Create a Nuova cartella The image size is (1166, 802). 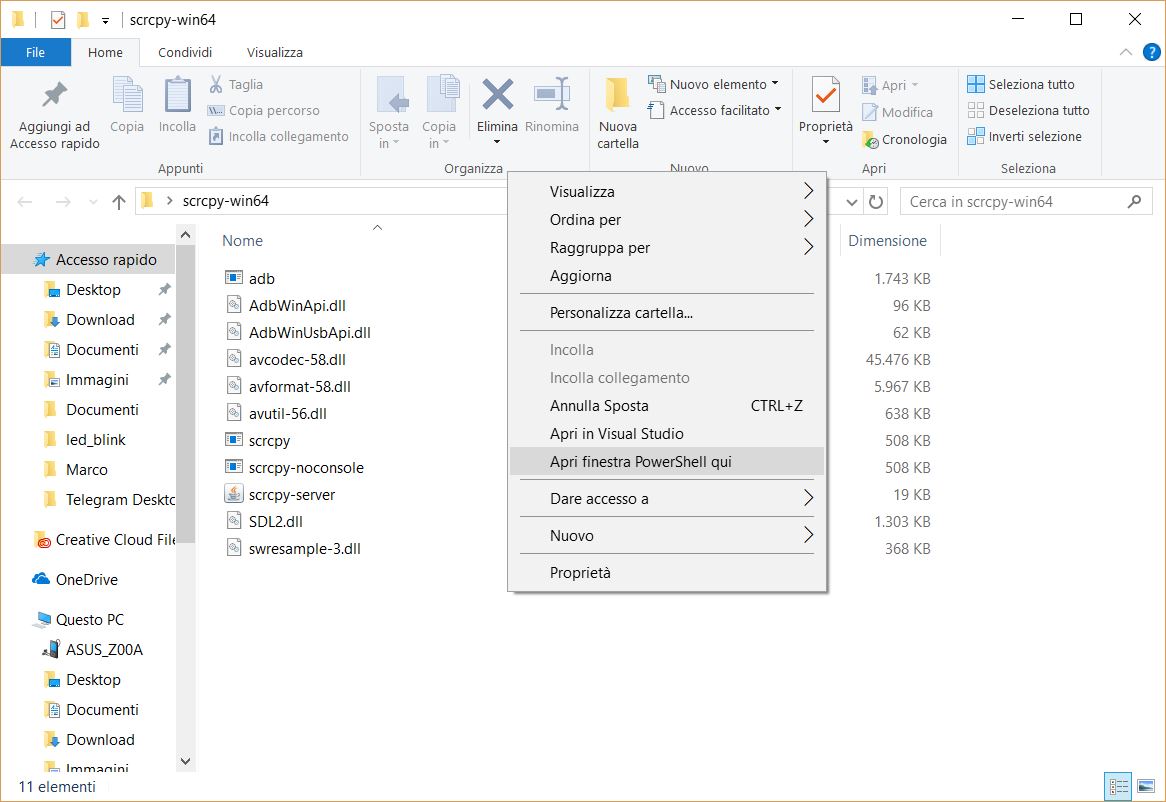tap(618, 113)
